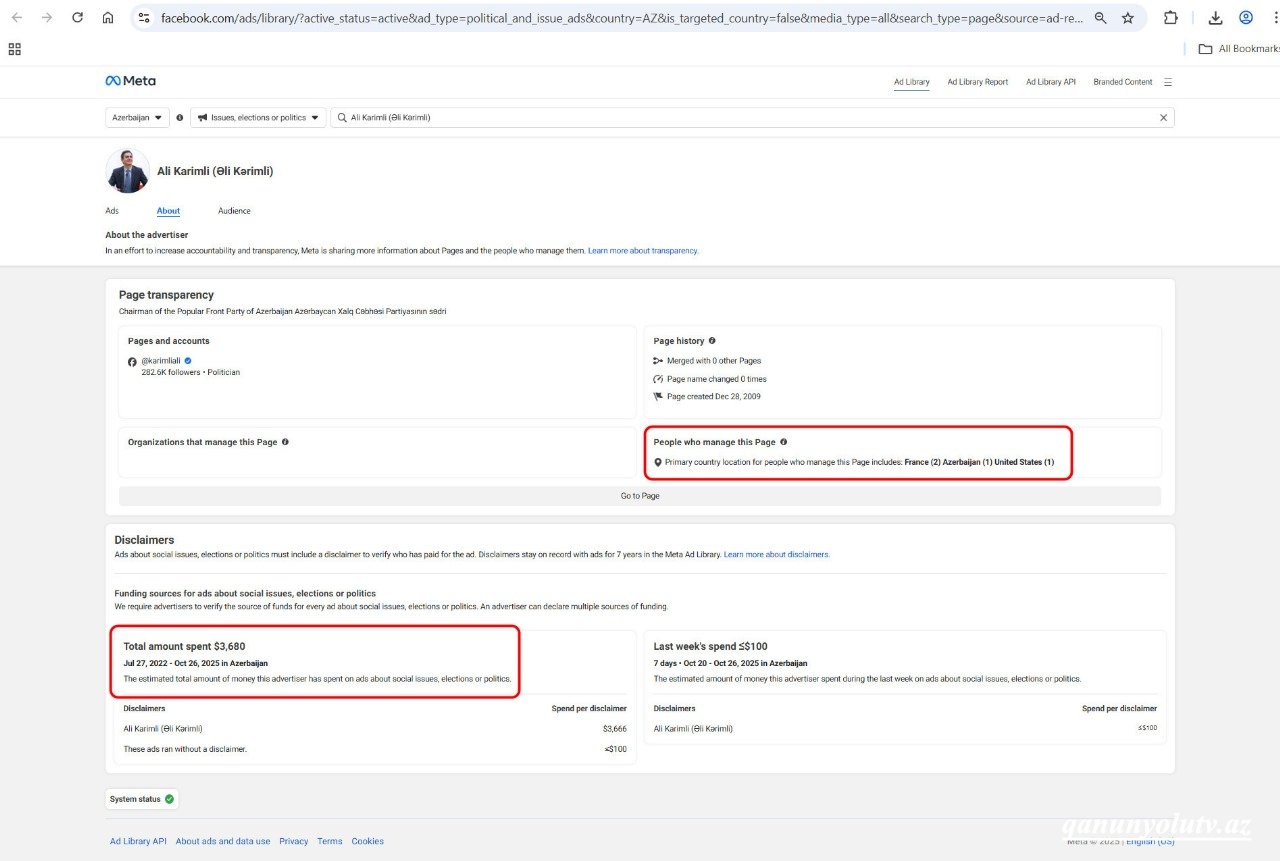1280x861 pixels.
Task: Click the Meta logo
Action: coord(130,81)
